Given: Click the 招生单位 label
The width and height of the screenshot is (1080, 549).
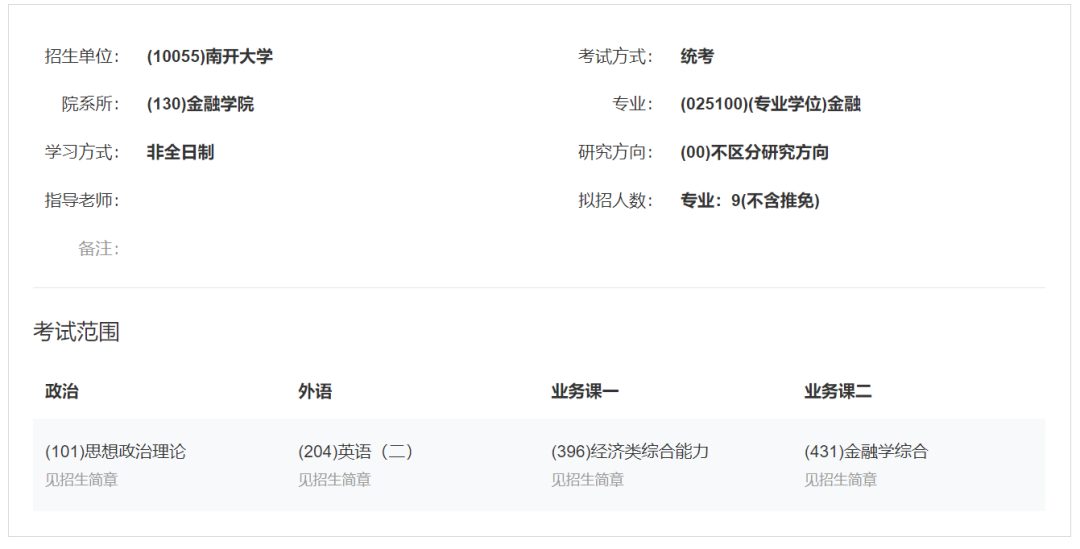Looking at the screenshot, I should click(x=82, y=56).
